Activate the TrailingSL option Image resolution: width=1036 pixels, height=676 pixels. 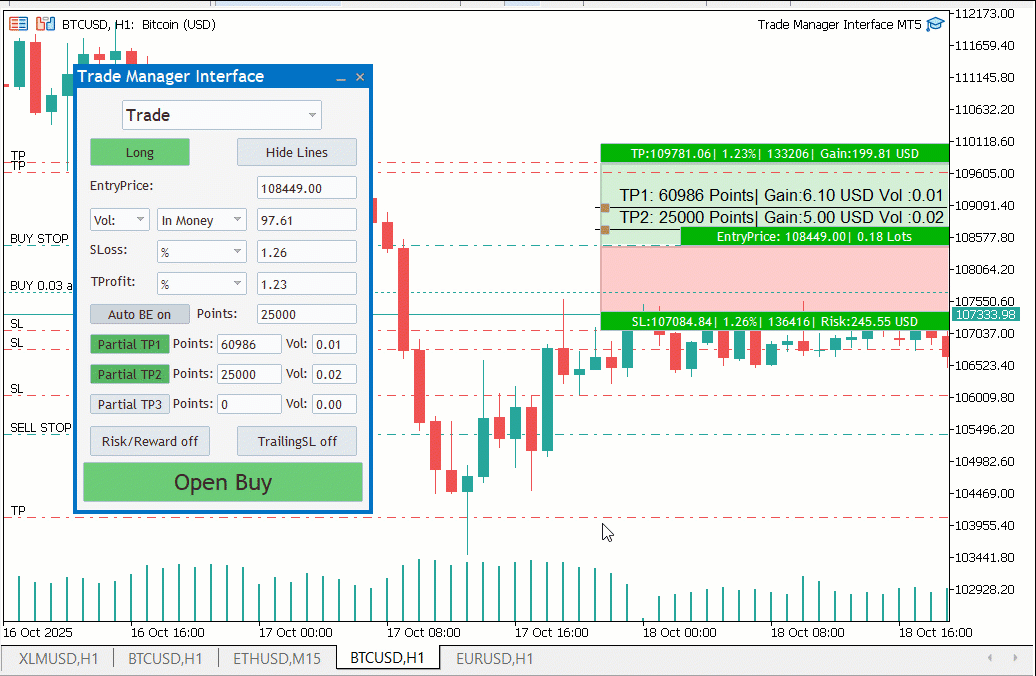[296, 440]
